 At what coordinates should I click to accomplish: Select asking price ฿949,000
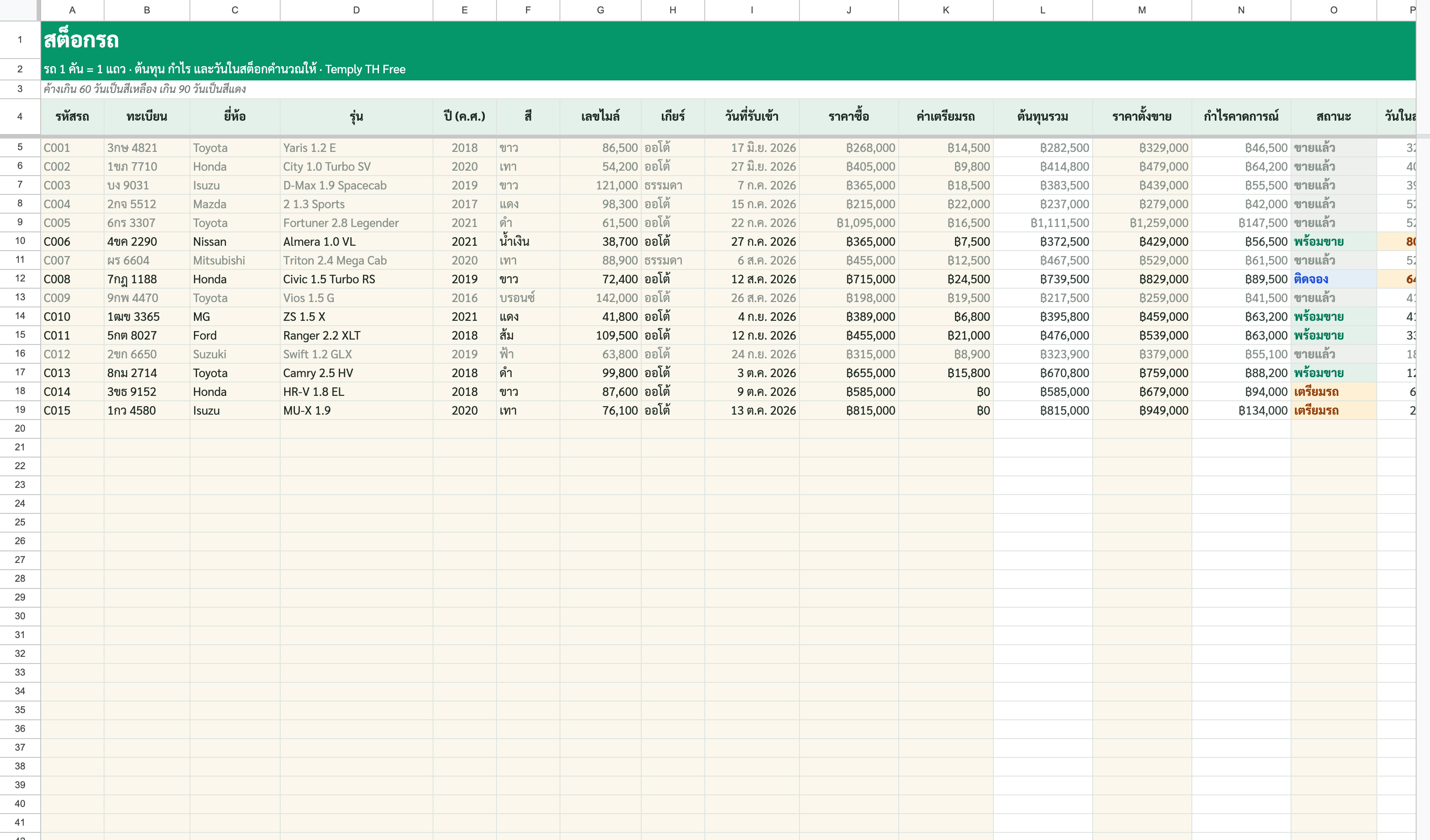[1142, 410]
